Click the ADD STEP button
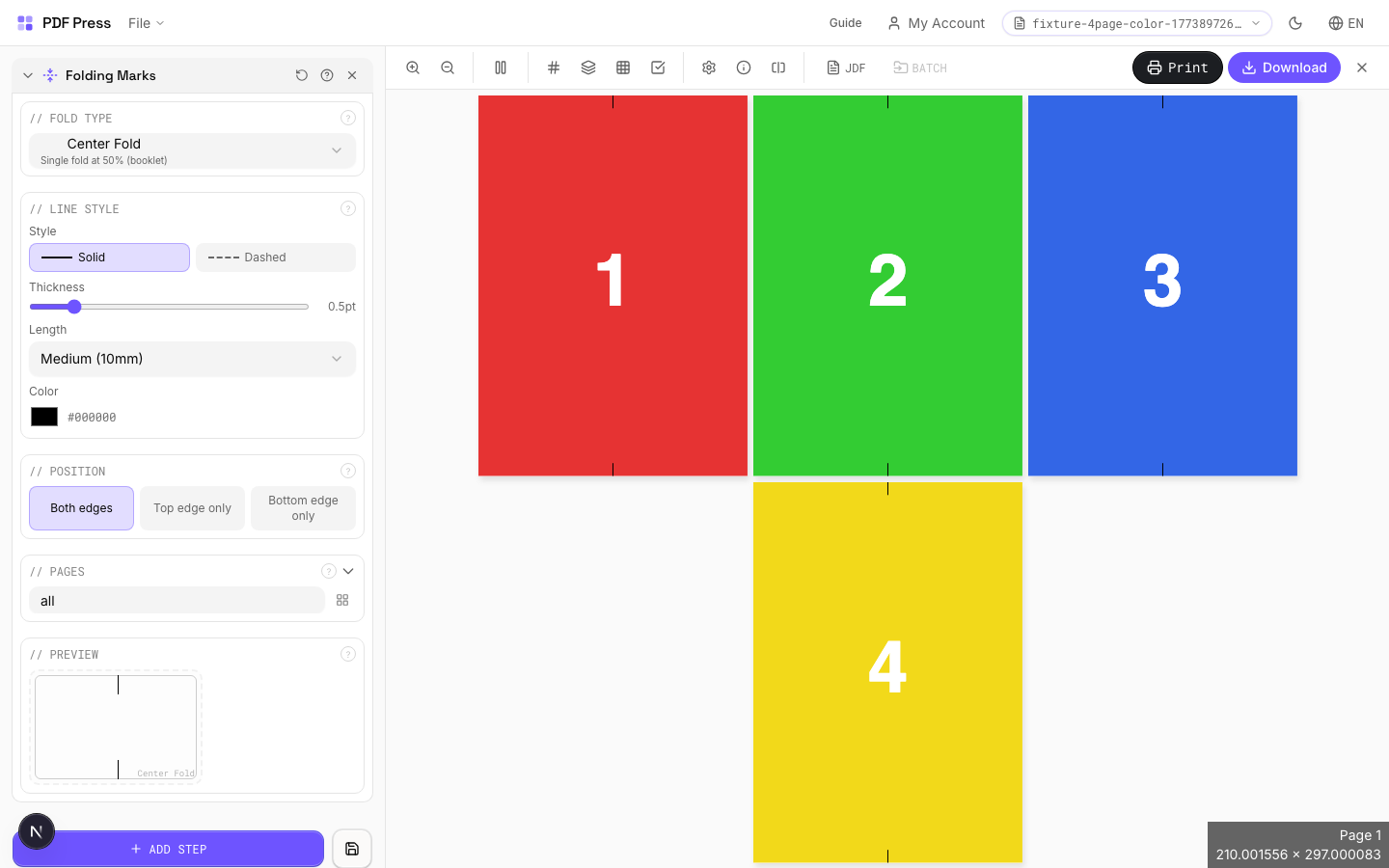 pos(169,849)
